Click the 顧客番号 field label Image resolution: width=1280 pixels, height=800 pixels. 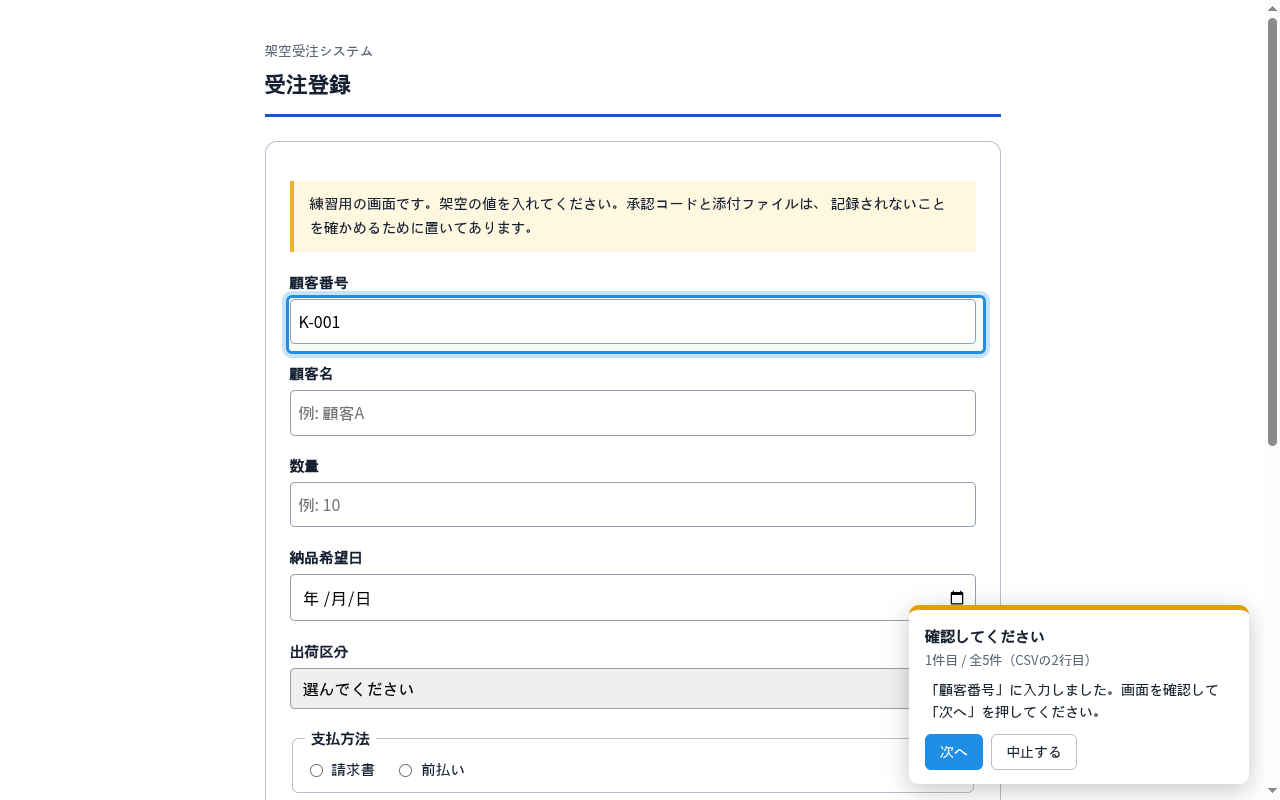(319, 283)
